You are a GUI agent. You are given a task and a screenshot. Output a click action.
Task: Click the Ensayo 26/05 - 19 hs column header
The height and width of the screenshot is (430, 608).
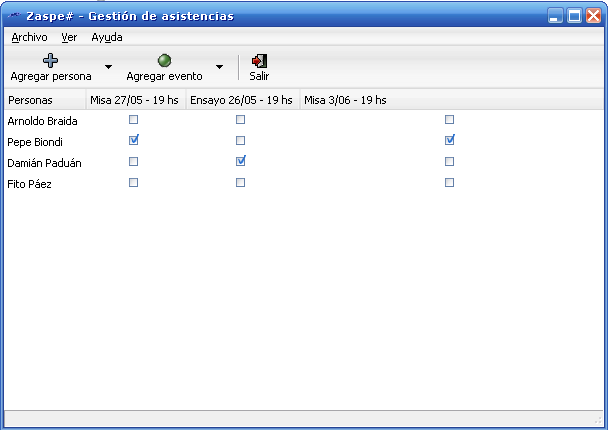tap(241, 100)
